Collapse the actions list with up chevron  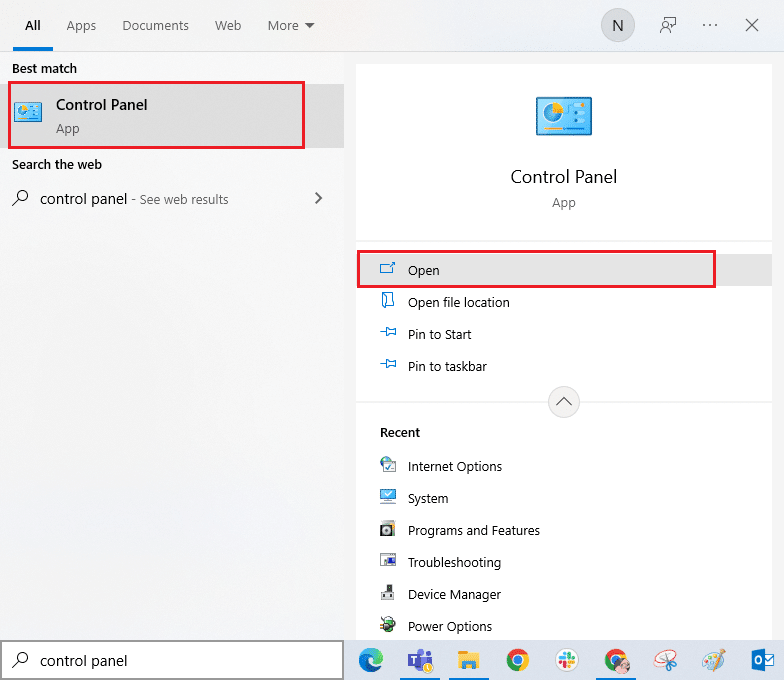[x=564, y=402]
